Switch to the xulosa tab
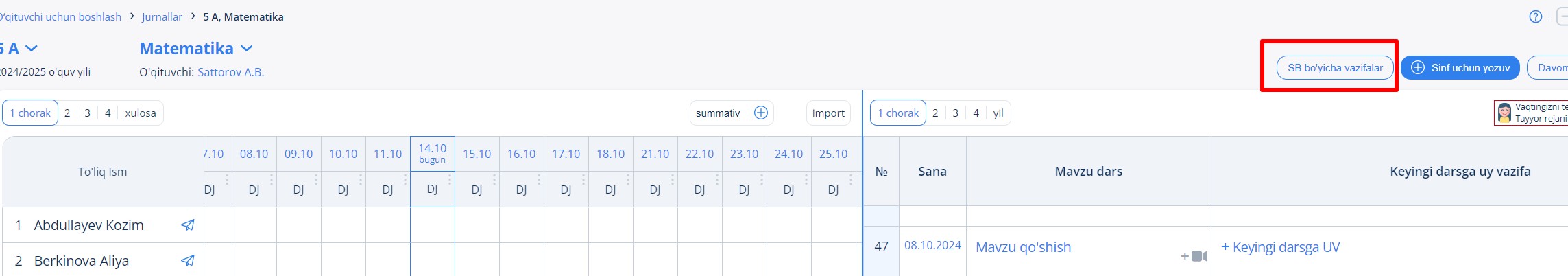 click(141, 113)
